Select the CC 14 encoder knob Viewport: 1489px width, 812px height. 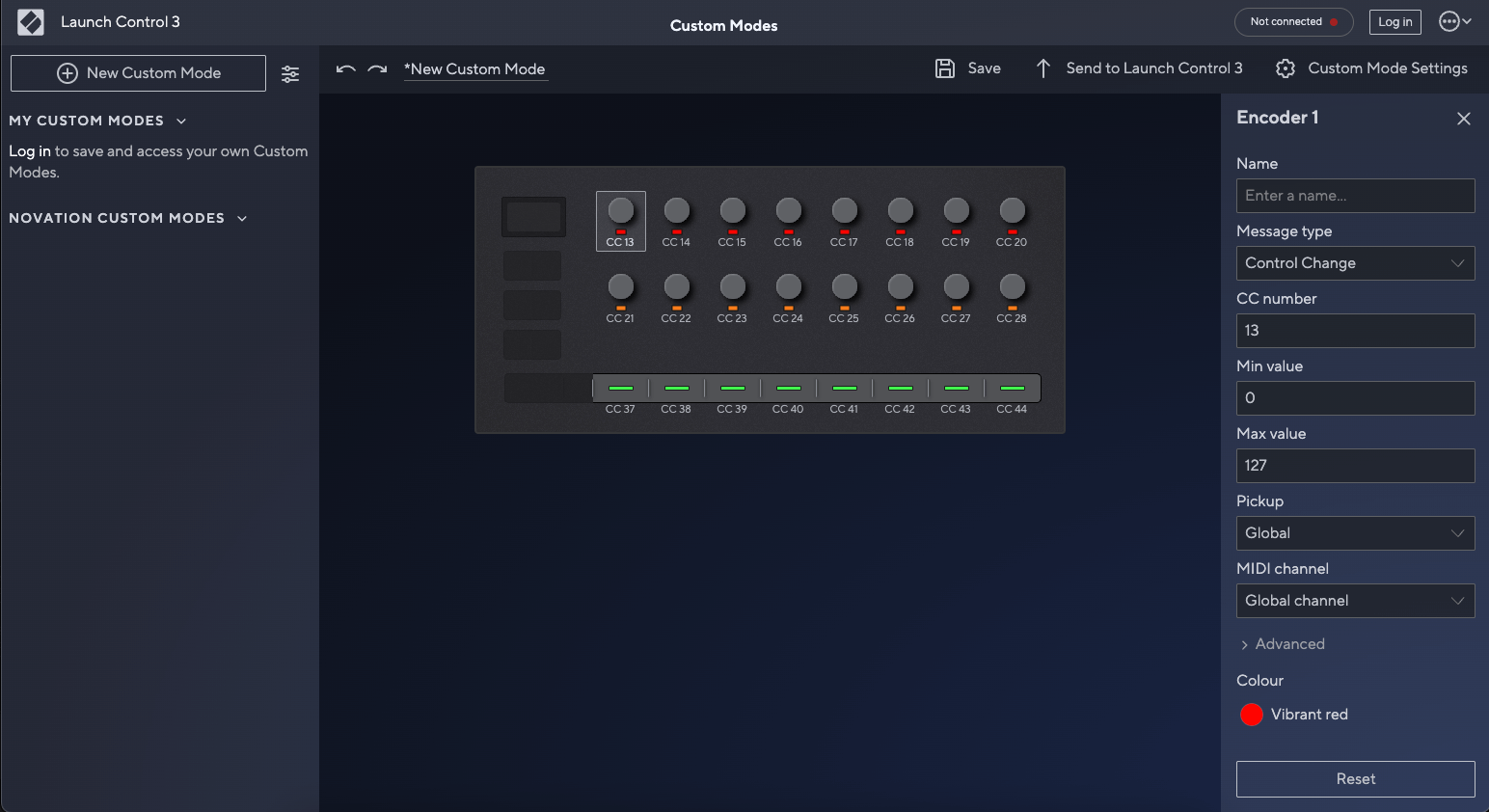[677, 210]
